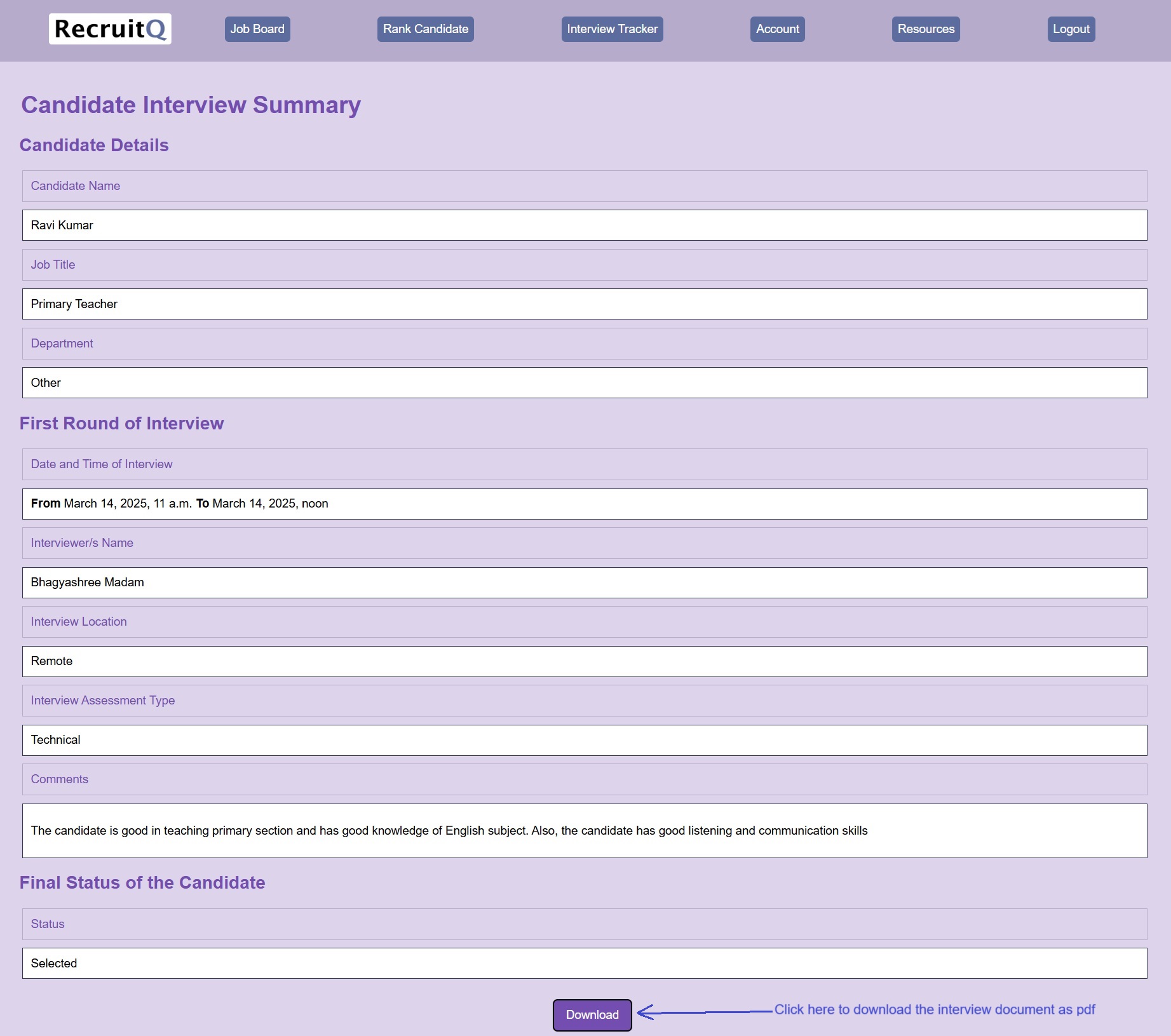Viewport: 1171px width, 1036px height.
Task: Click the download PDF hint link
Action: pyautogui.click(x=935, y=1009)
